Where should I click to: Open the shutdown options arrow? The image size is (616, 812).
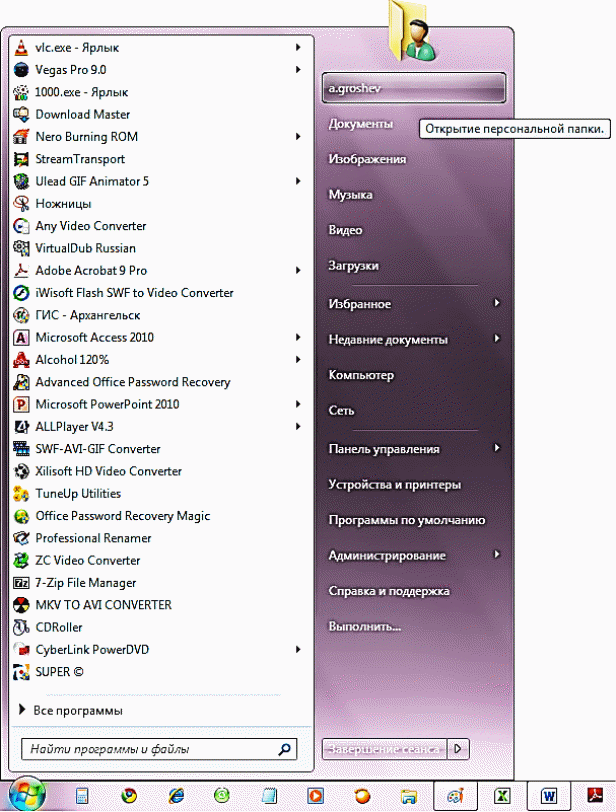coord(458,749)
